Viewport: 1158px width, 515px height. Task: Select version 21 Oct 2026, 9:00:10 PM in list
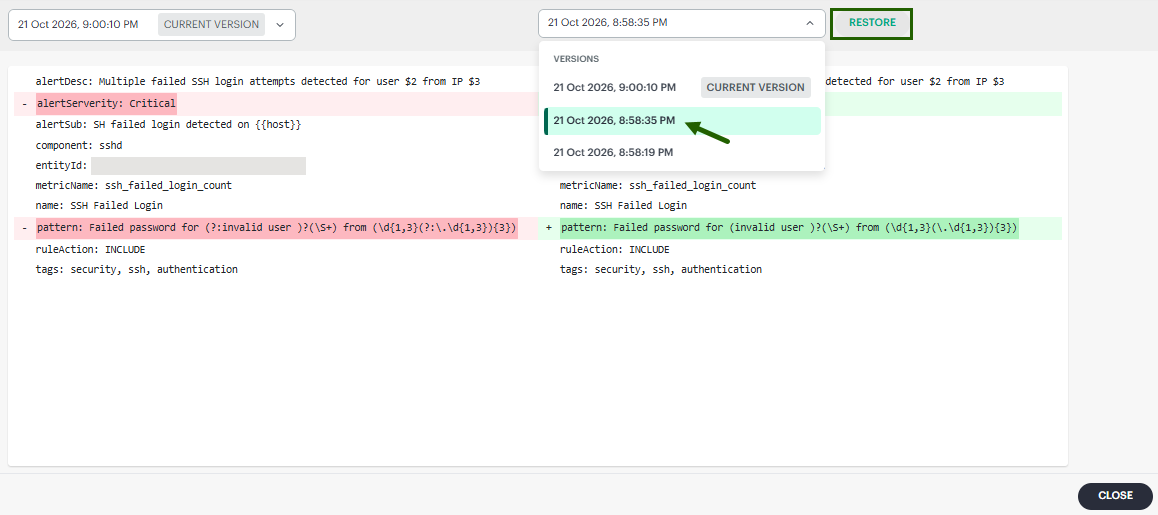tap(682, 87)
